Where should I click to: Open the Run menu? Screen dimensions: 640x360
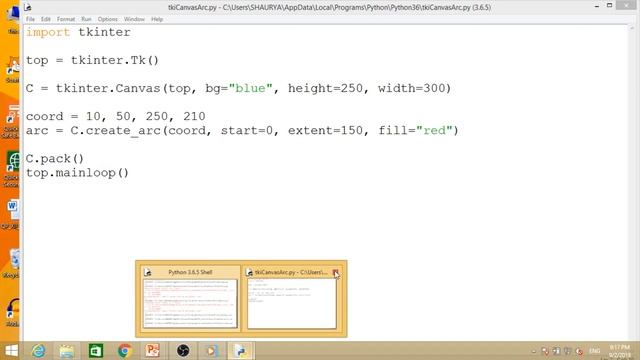coord(86,19)
